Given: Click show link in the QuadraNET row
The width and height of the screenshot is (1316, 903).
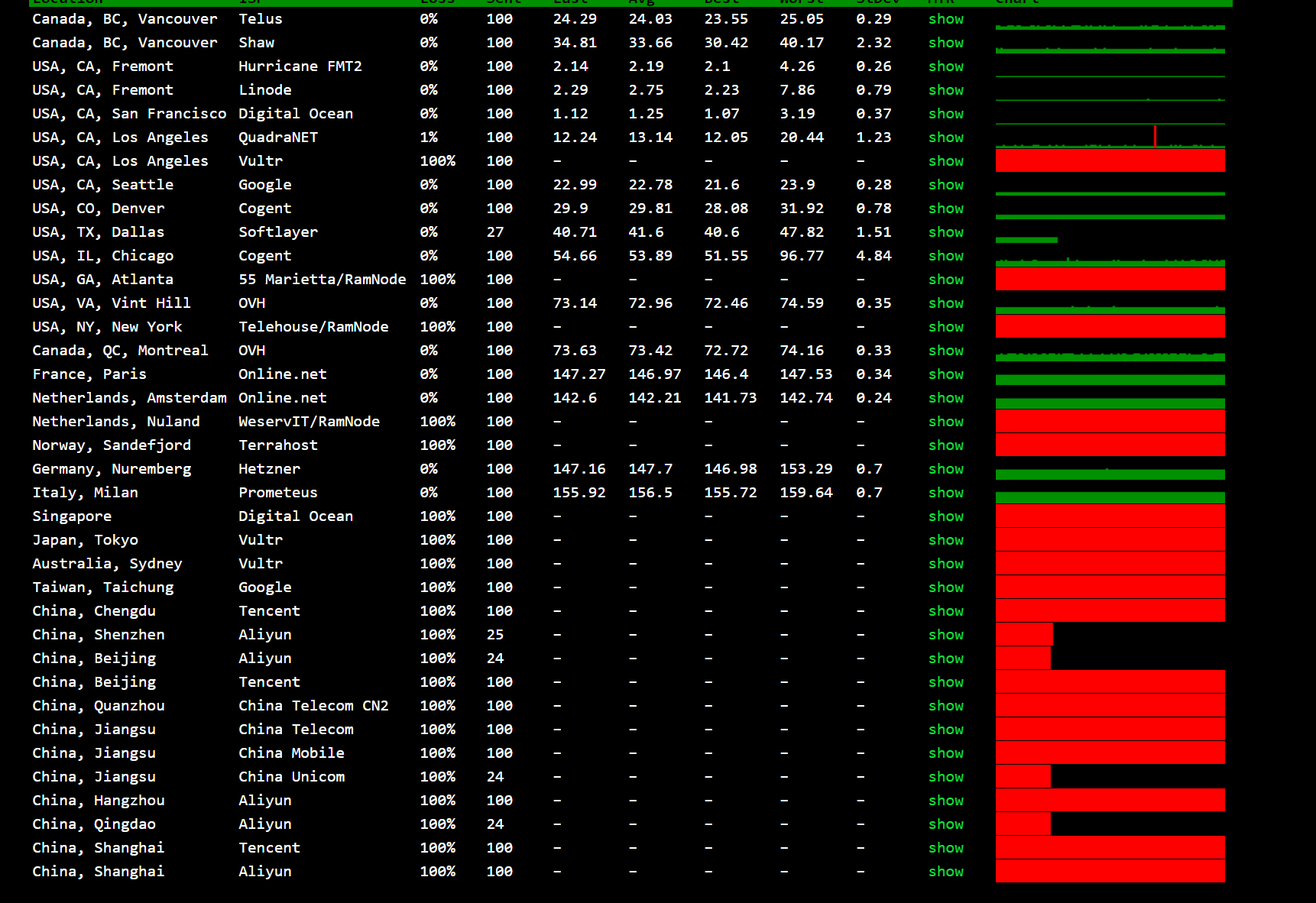Looking at the screenshot, I should coord(945,138).
